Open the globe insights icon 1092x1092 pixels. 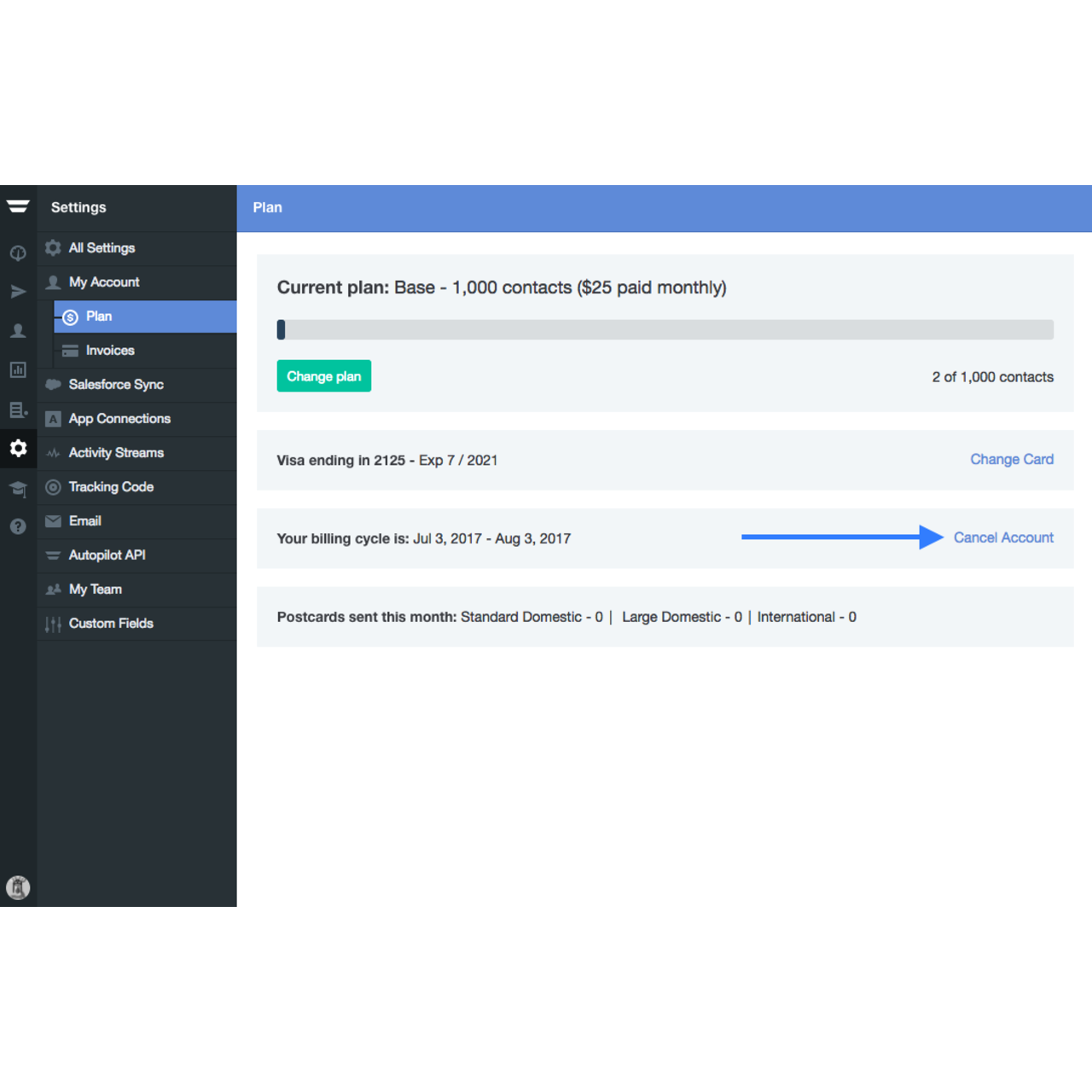point(18,253)
